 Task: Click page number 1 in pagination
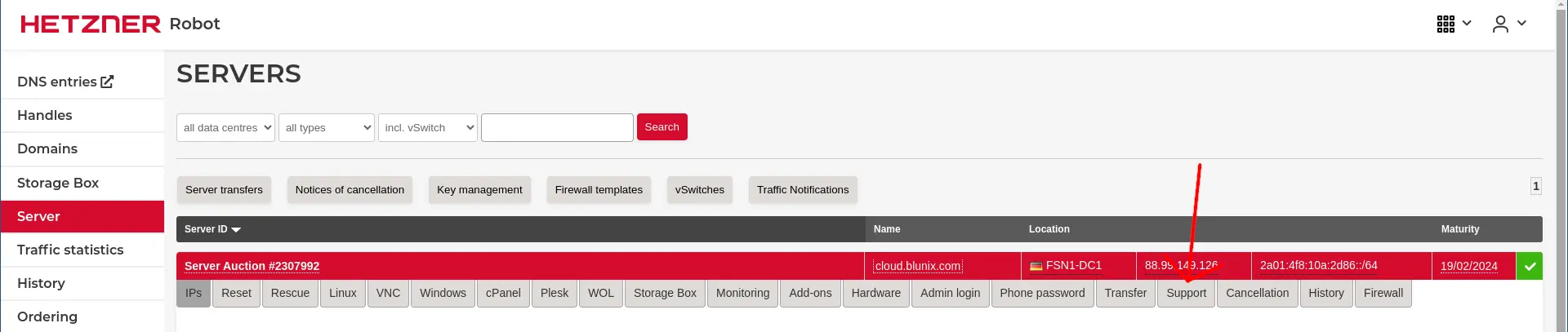tap(1535, 186)
